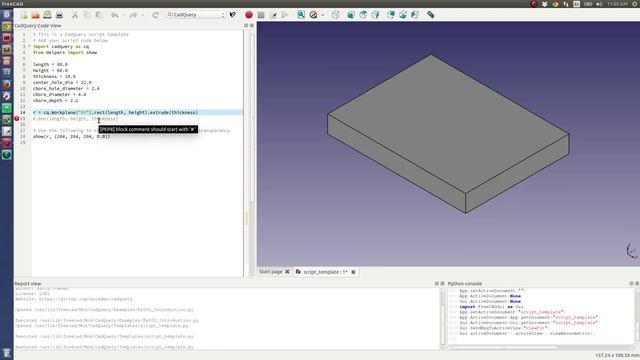Screen dimensions: 640x360
Task: Redo the last undone action
Action: coord(133,15)
